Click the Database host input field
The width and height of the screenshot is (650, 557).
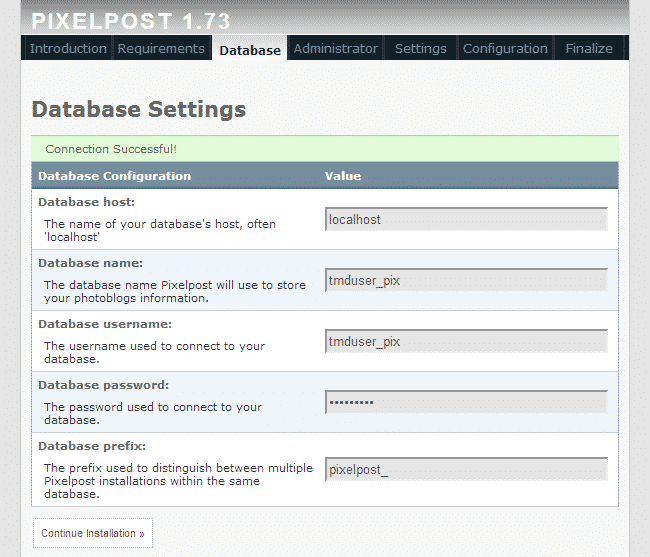pyautogui.click(x=466, y=220)
